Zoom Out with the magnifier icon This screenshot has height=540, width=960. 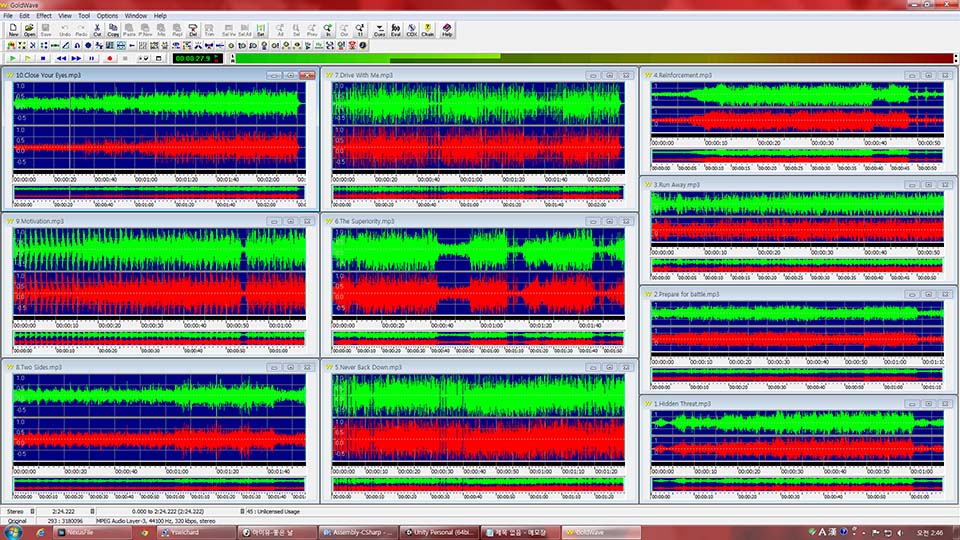[x=343, y=30]
